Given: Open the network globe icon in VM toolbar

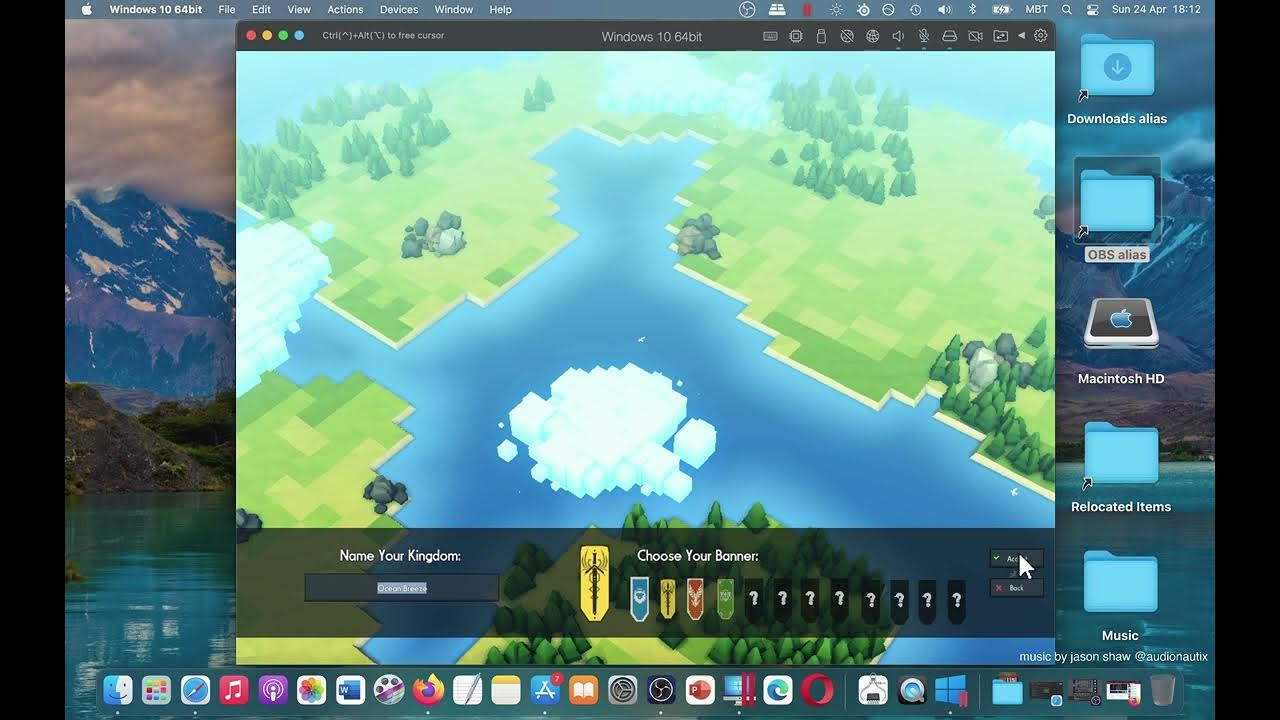Looking at the screenshot, I should [872, 36].
